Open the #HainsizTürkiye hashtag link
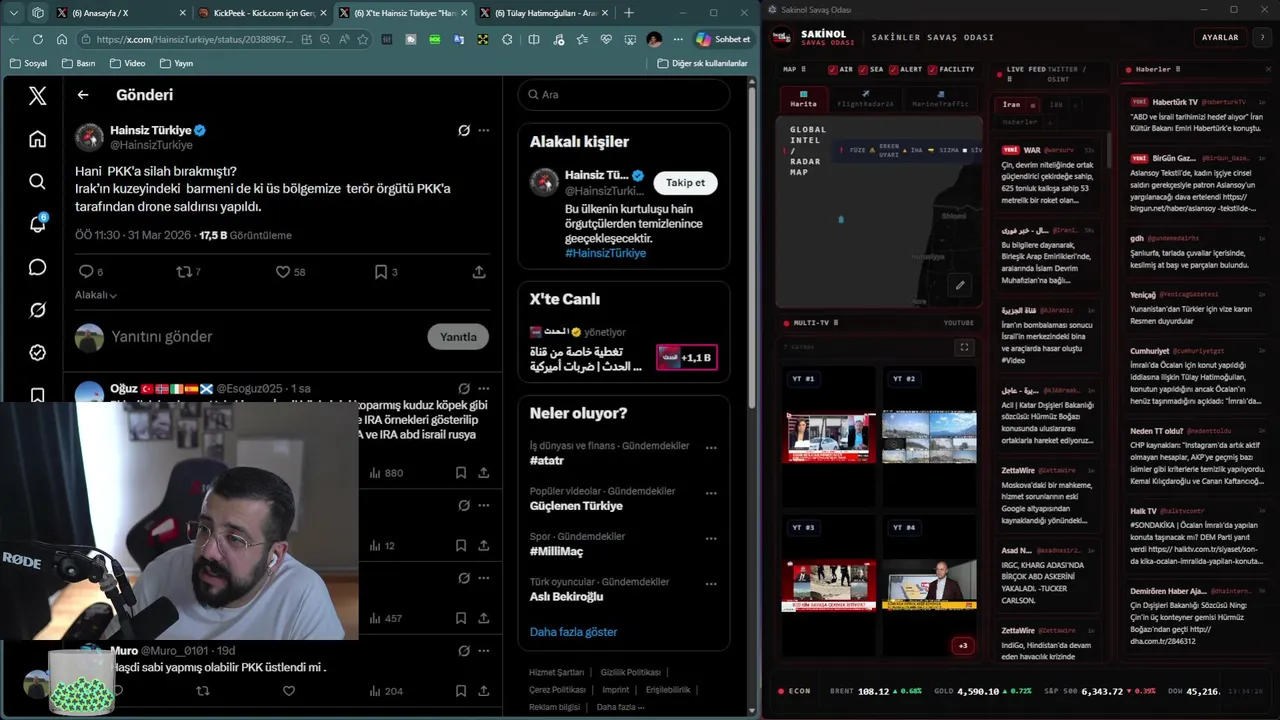Screen dimensions: 1280x720 tap(605, 253)
